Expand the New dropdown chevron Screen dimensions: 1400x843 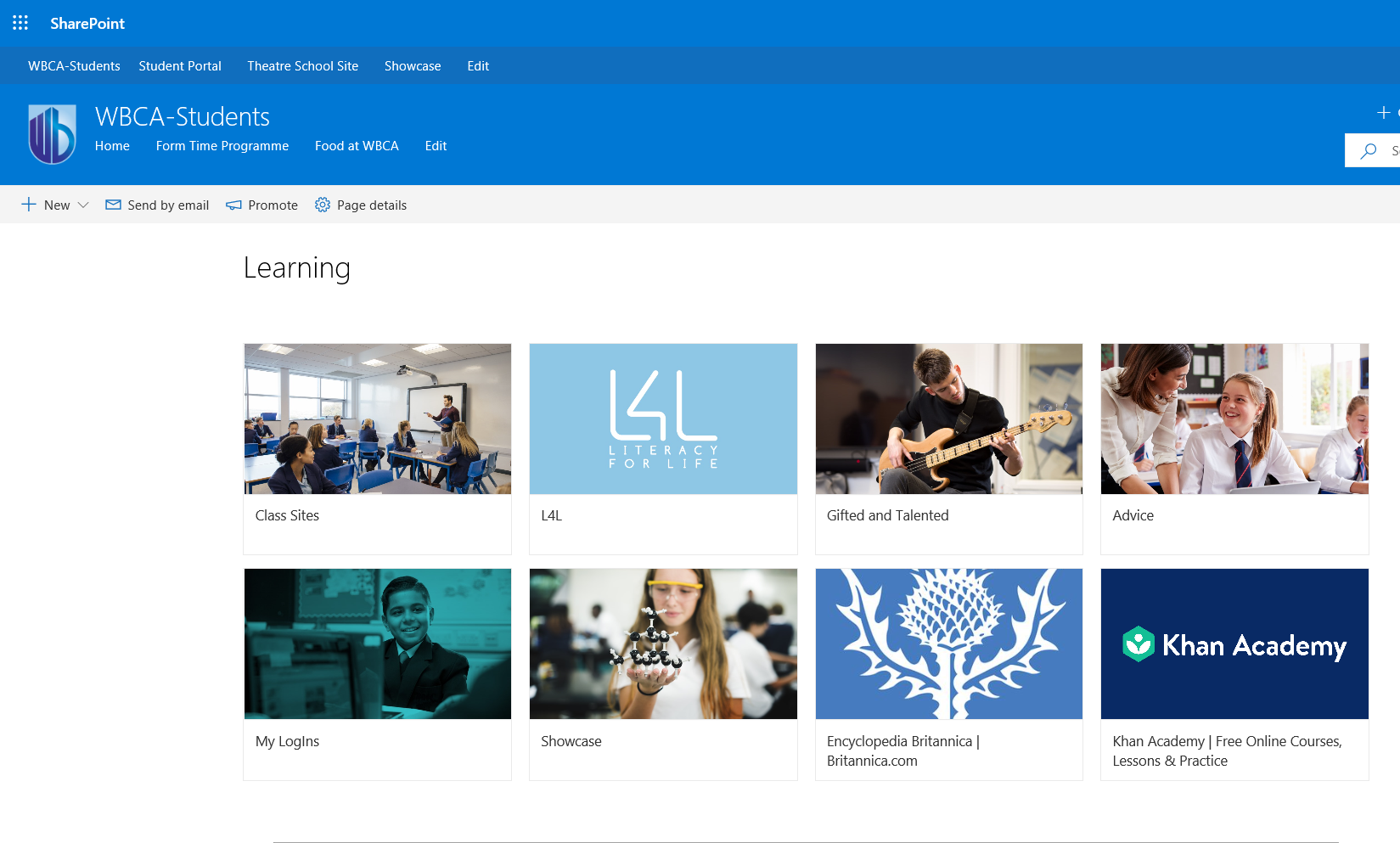click(x=83, y=205)
